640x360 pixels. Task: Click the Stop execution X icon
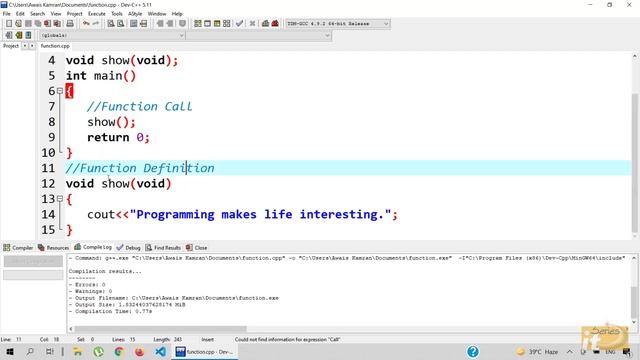pos(252,24)
